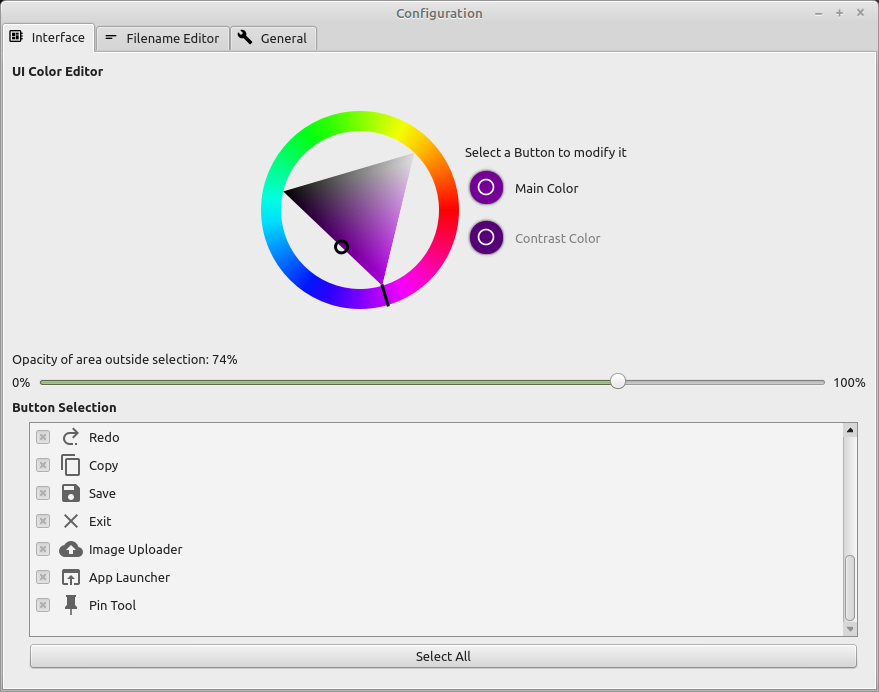The image size is (879, 692).
Task: Close the Configuration window
Action: click(x=861, y=13)
